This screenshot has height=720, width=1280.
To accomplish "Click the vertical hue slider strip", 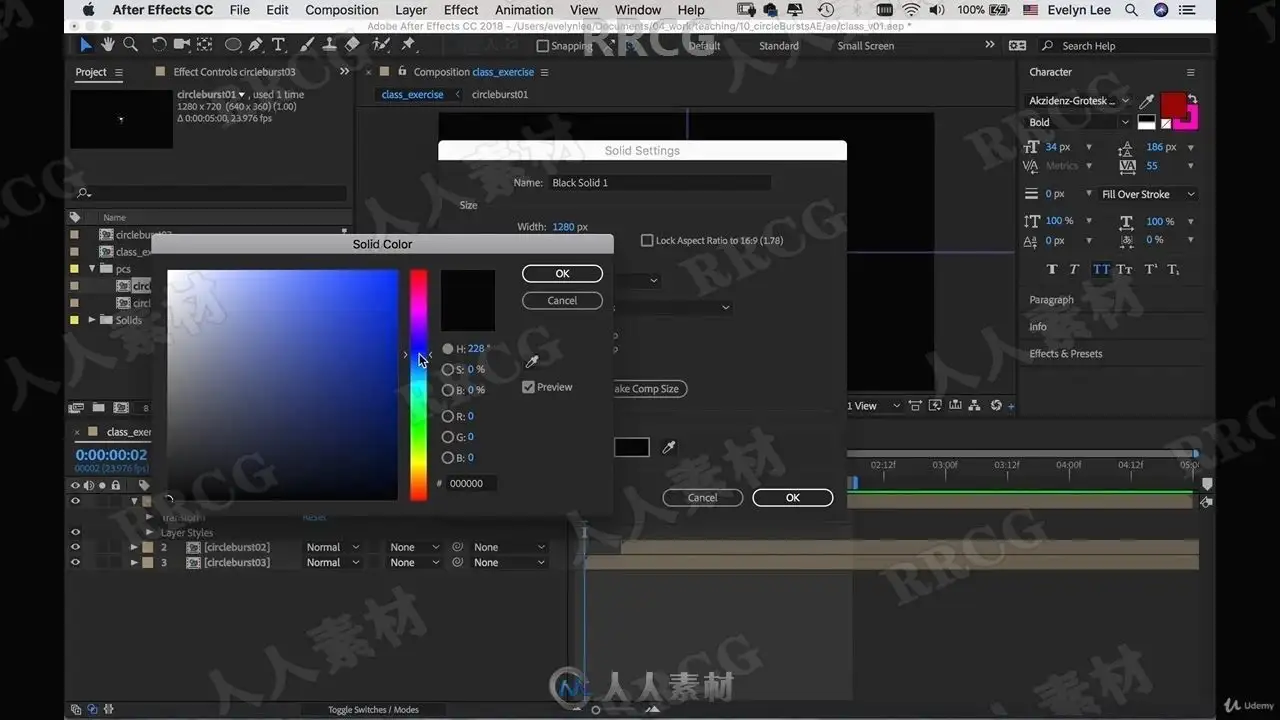I will (418, 385).
